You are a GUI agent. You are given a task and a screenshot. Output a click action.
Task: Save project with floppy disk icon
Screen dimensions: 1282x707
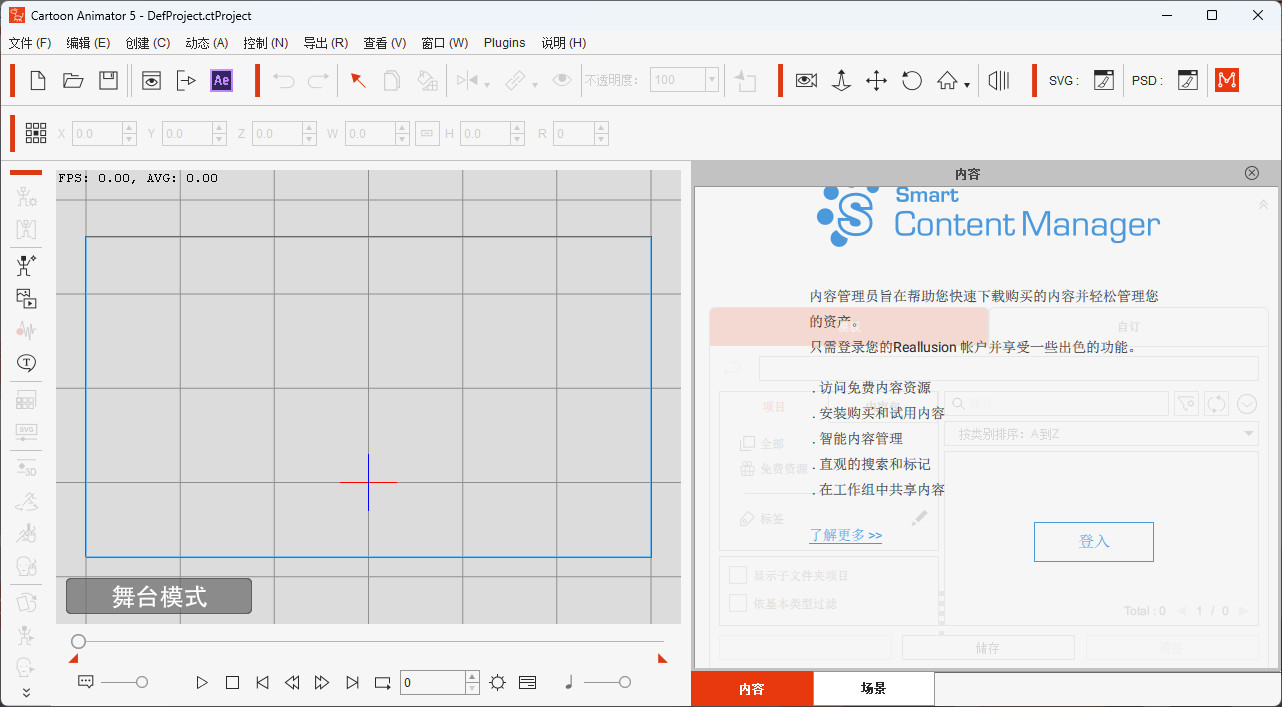108,81
